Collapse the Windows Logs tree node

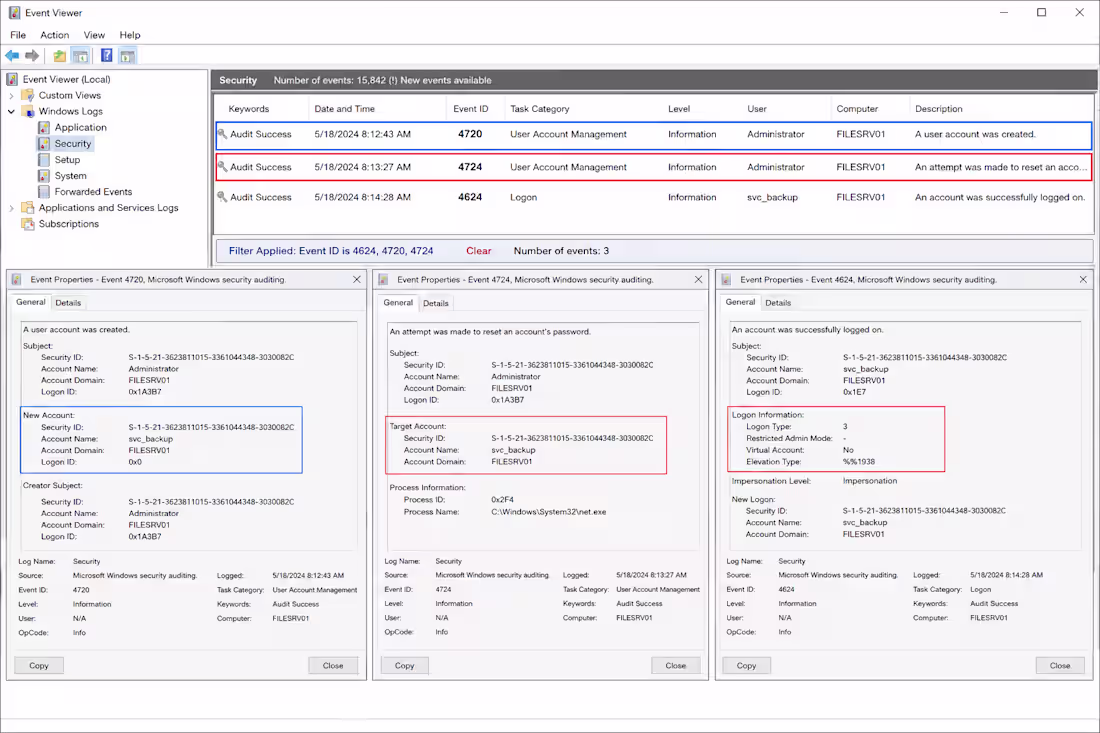pyautogui.click(x=11, y=112)
